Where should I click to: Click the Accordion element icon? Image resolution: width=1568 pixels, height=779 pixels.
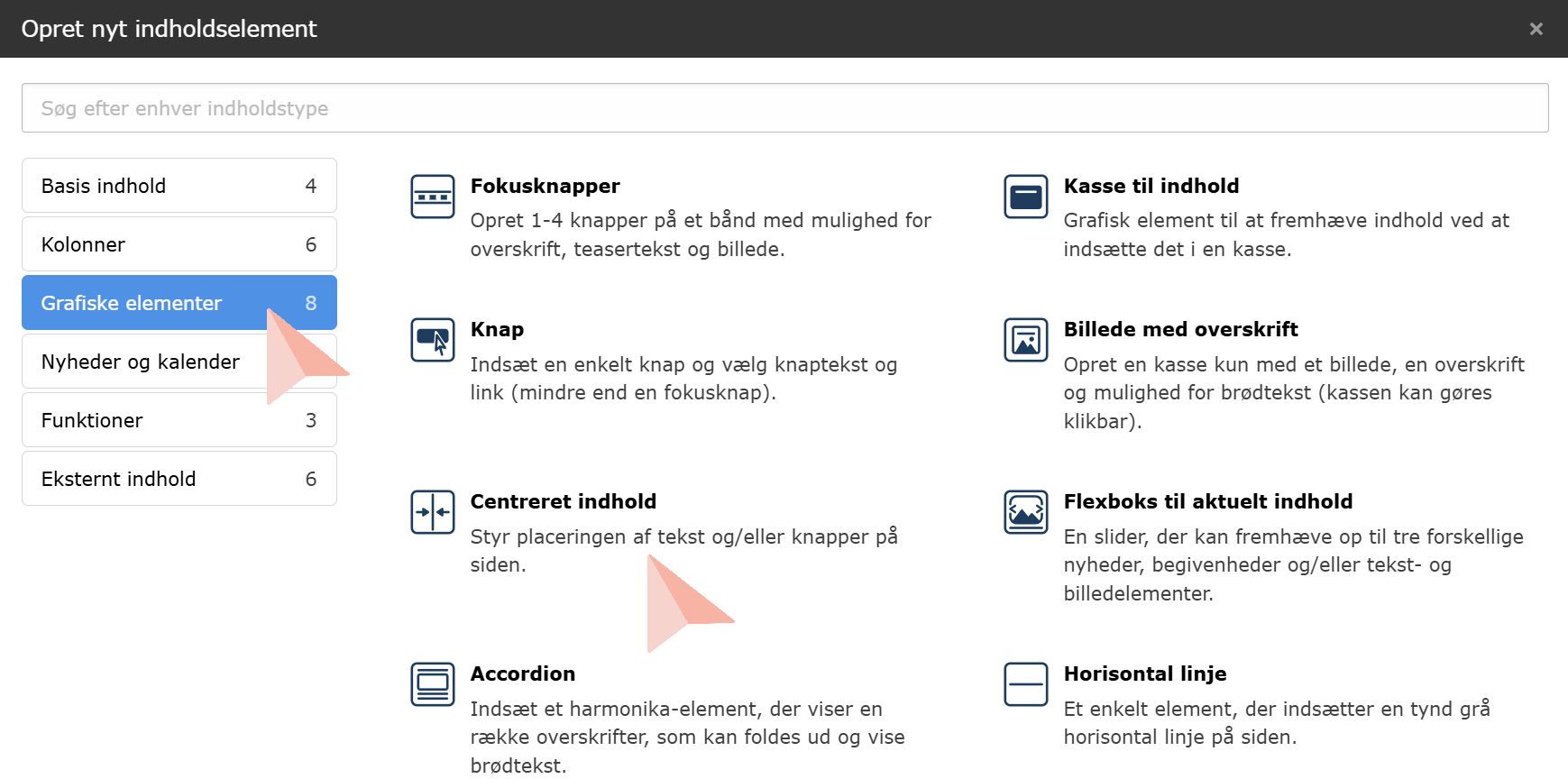point(433,684)
